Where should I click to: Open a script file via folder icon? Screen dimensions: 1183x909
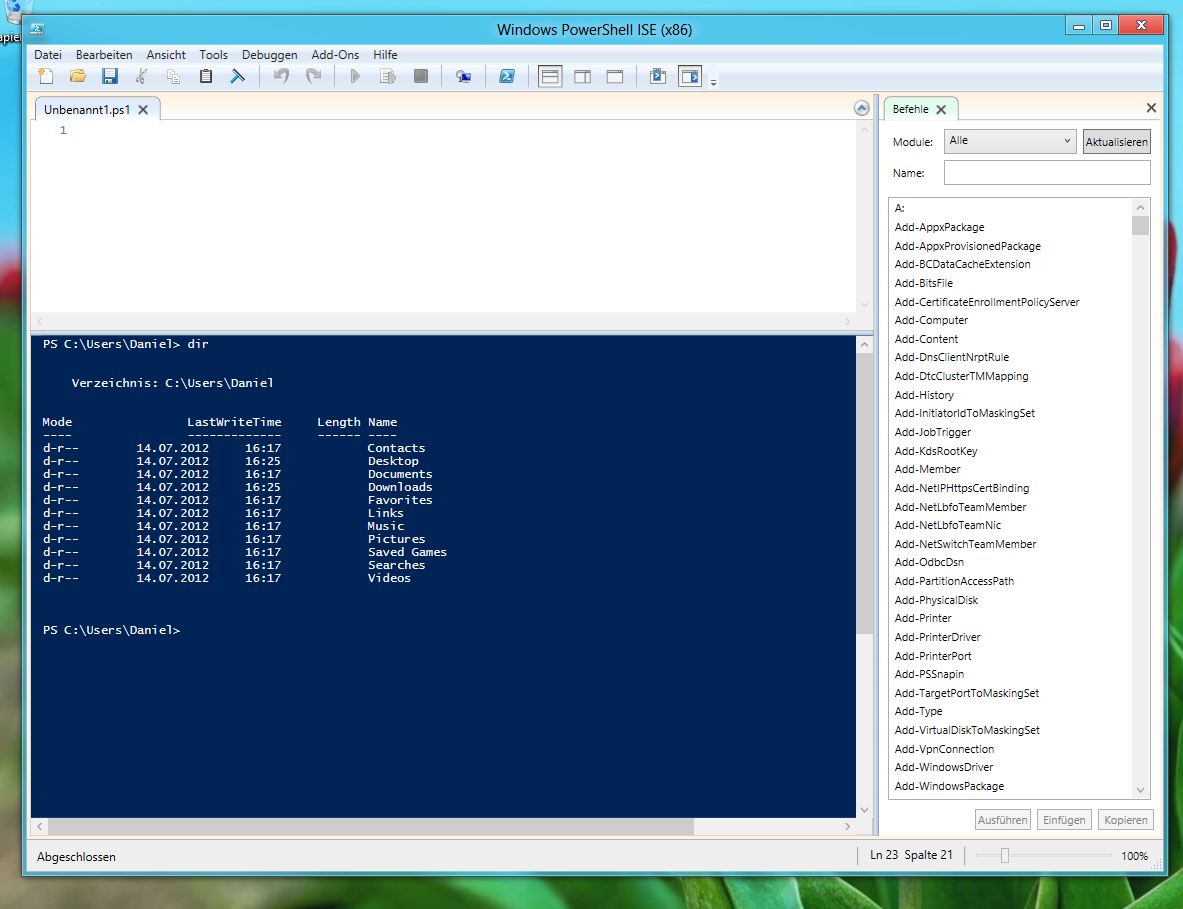click(78, 76)
